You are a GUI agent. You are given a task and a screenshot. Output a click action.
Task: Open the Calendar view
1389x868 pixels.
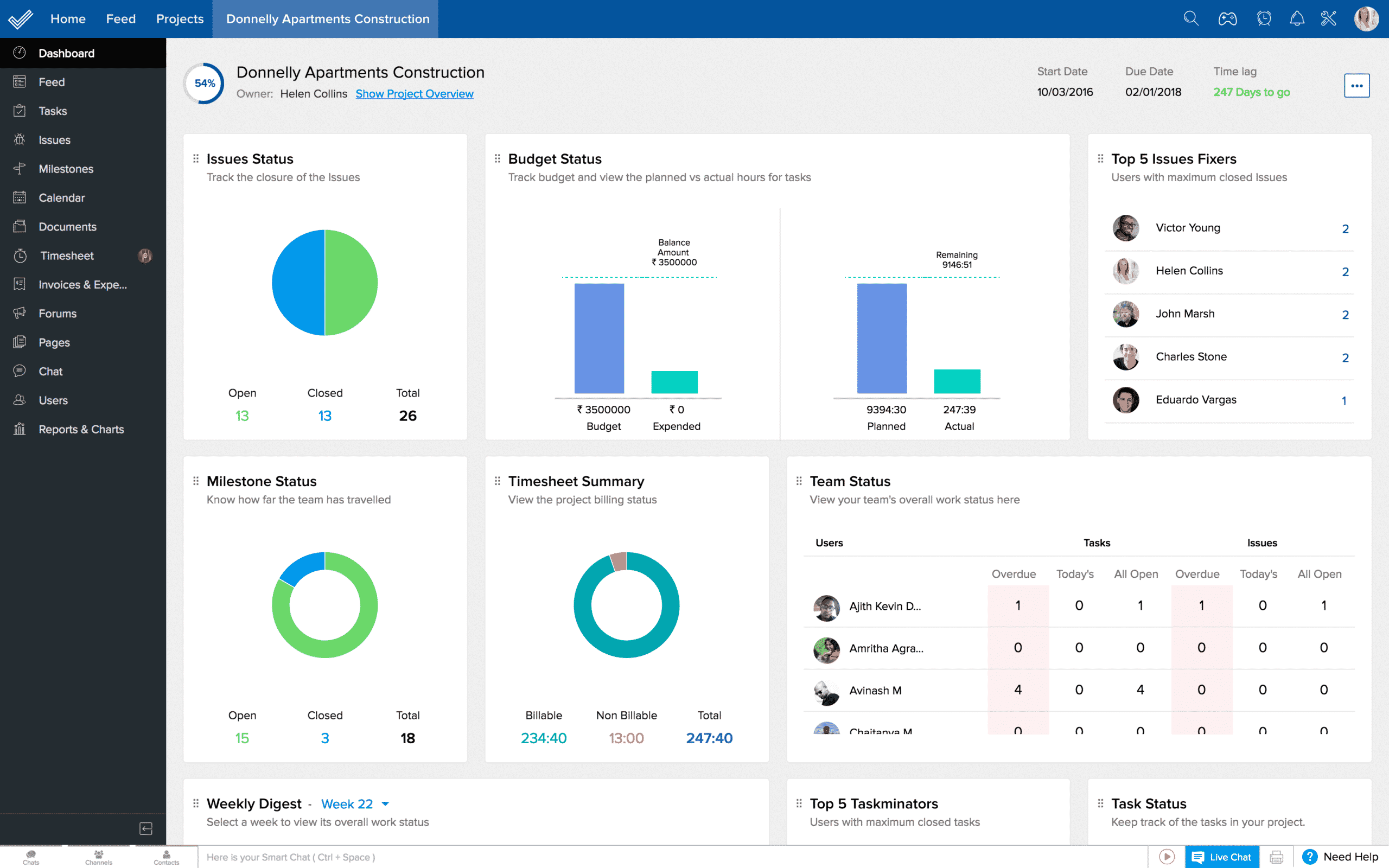pos(62,197)
